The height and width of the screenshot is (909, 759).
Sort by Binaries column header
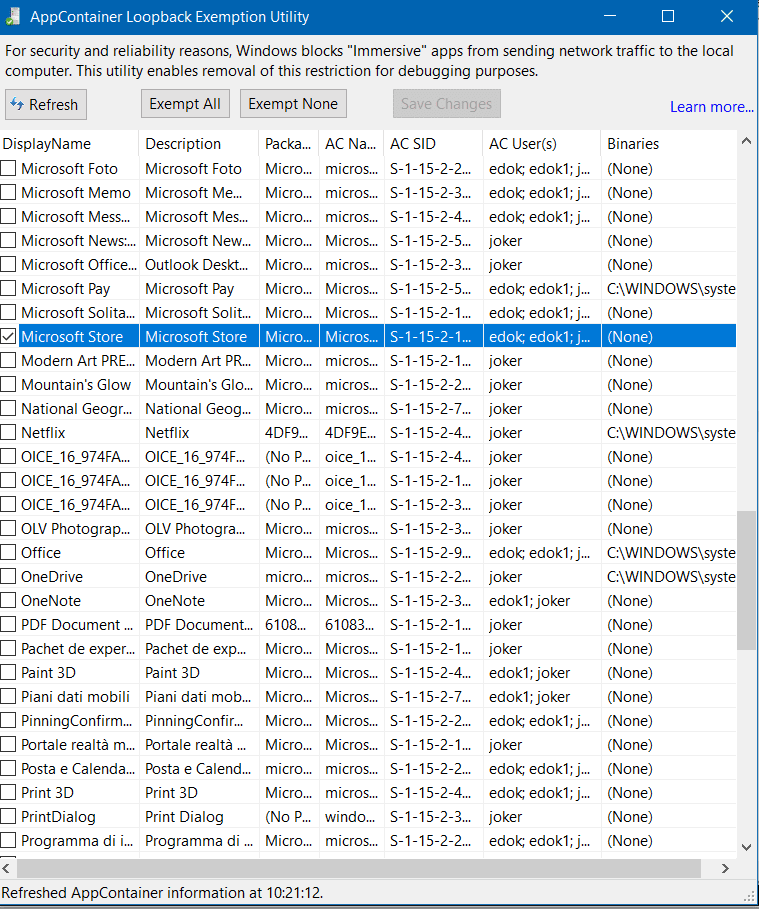(x=669, y=144)
